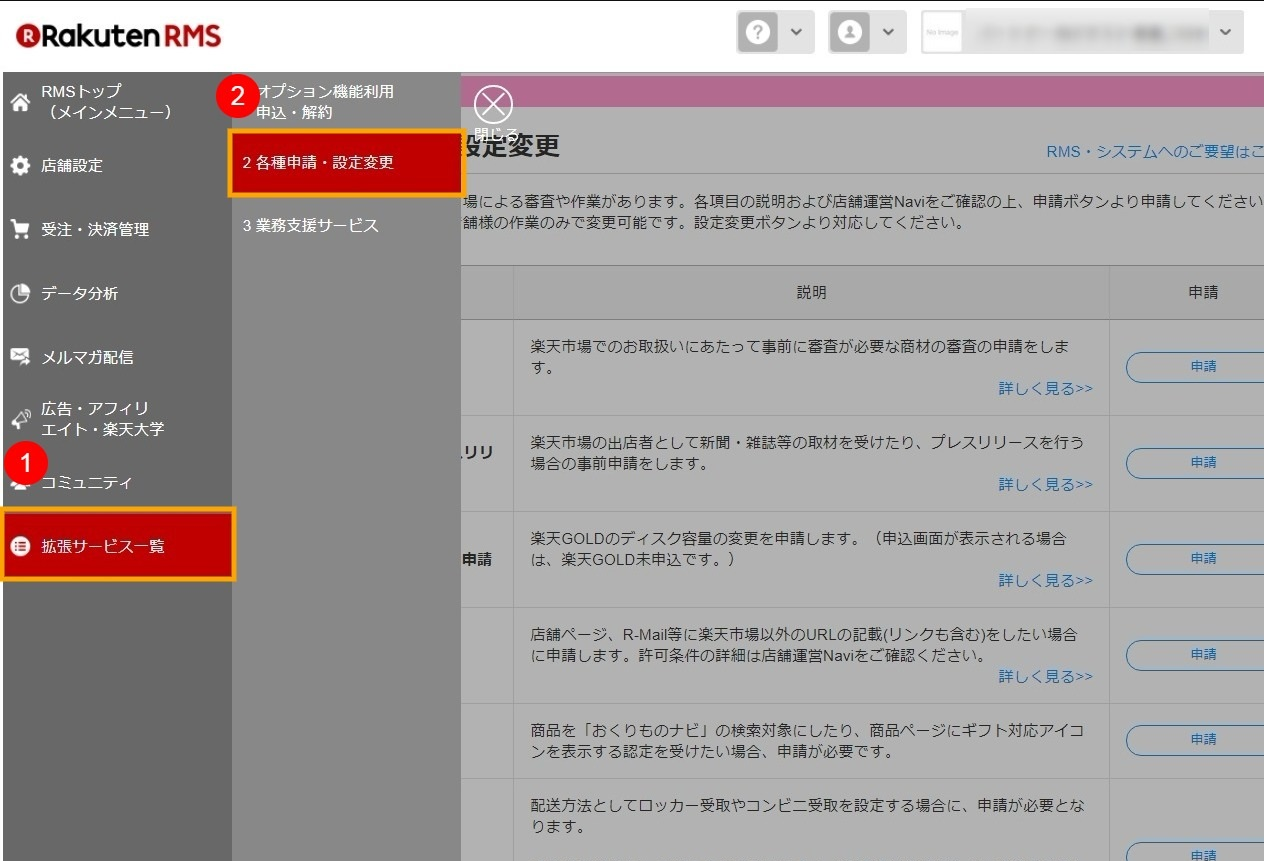Click the ロッカー受取やコンビニ受取 description text
The image size is (1264, 861).
(x=807, y=816)
